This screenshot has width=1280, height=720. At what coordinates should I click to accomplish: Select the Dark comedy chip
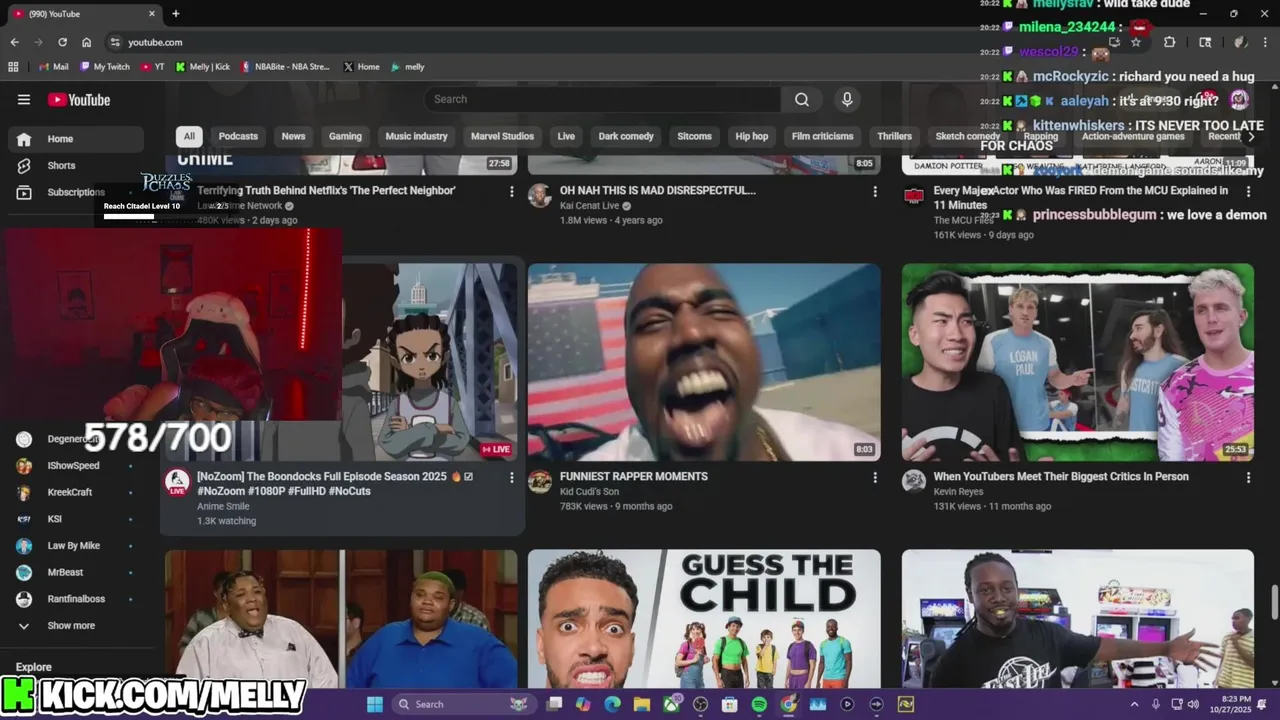point(626,136)
